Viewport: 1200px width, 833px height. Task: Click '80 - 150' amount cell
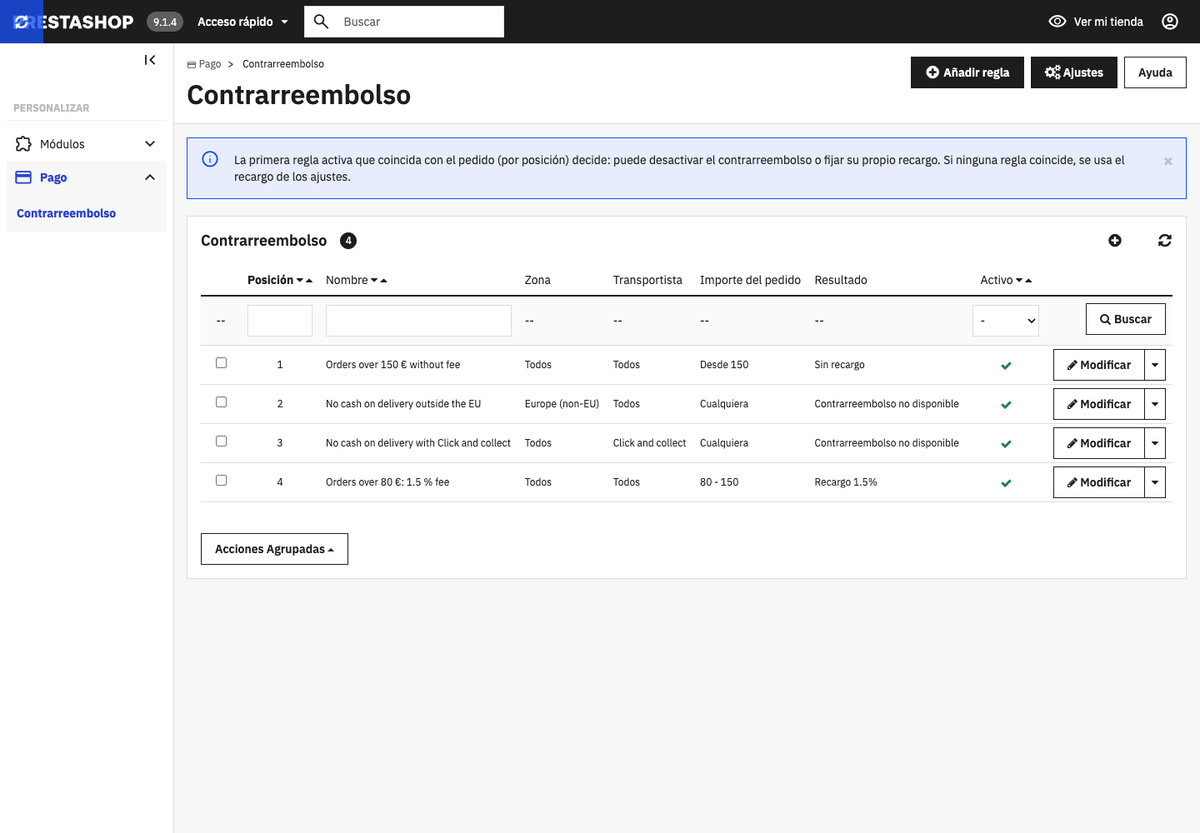[719, 482]
